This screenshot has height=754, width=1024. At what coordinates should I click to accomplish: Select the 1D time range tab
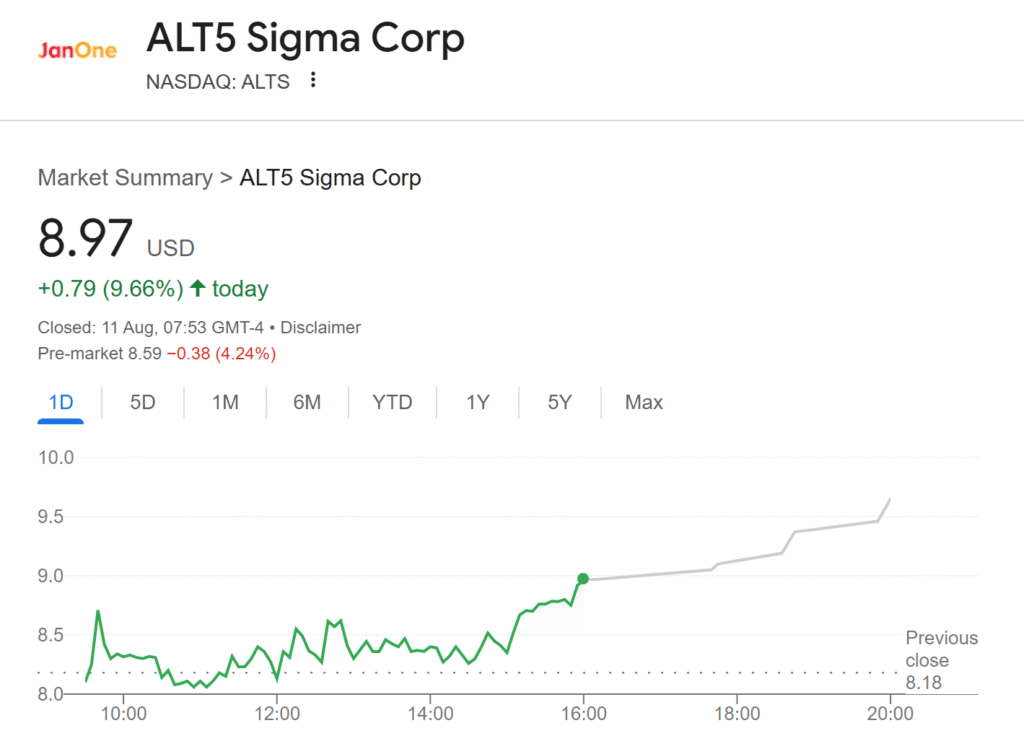point(61,403)
